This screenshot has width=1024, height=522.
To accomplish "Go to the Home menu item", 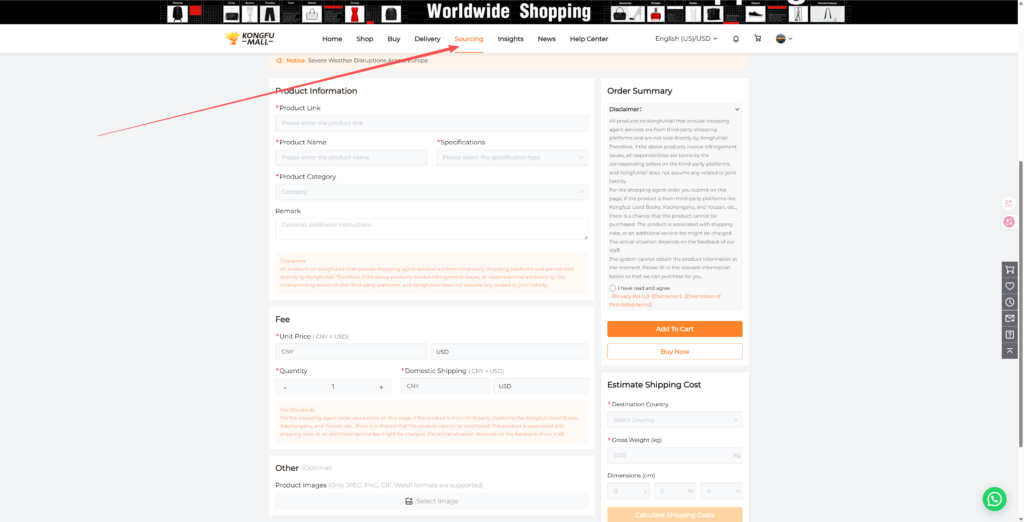I will (x=332, y=39).
